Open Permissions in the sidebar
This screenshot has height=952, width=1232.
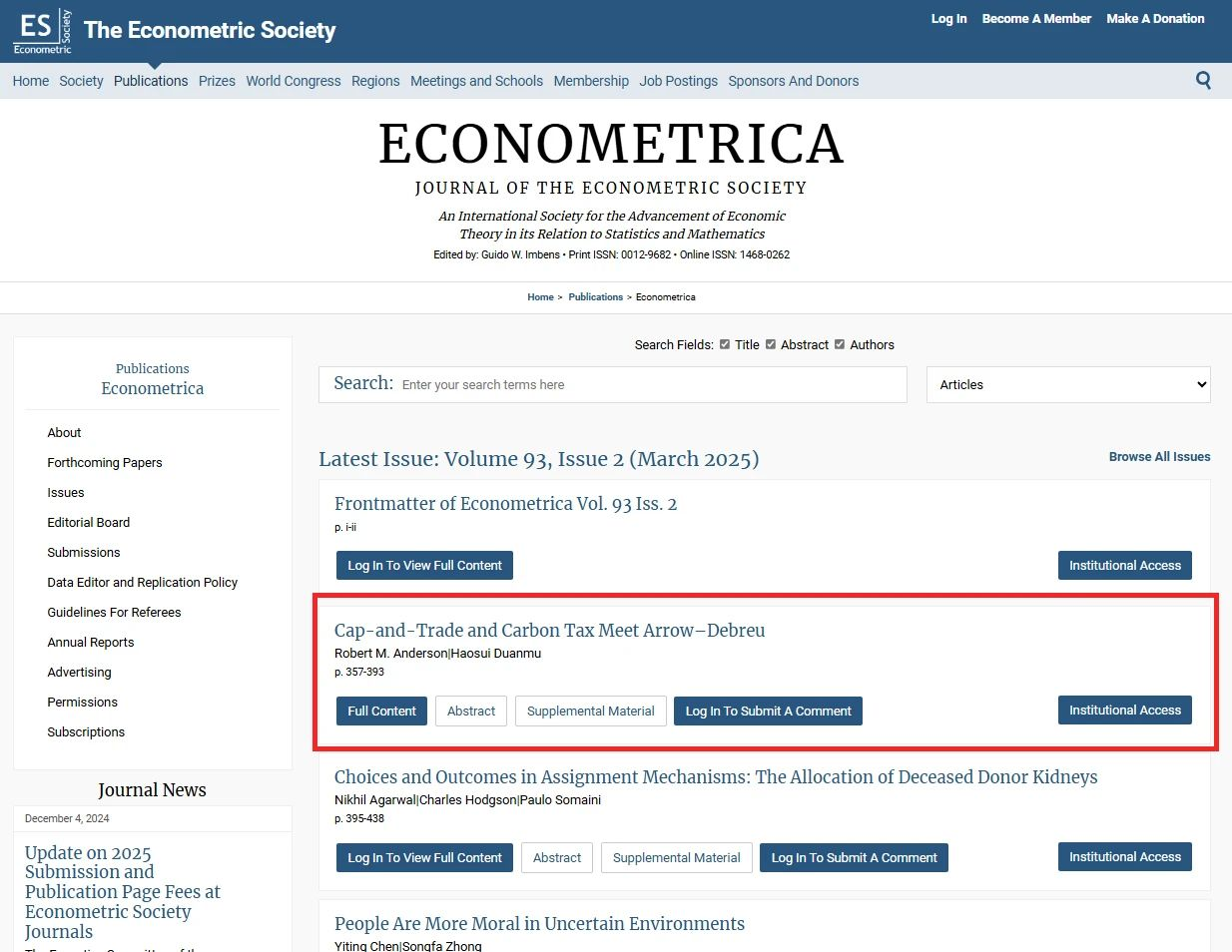(x=83, y=702)
